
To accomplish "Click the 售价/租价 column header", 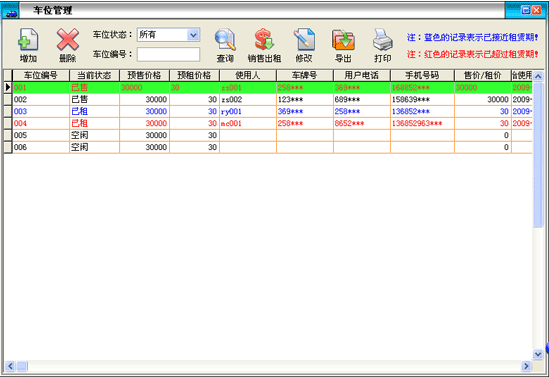I will 483,75.
